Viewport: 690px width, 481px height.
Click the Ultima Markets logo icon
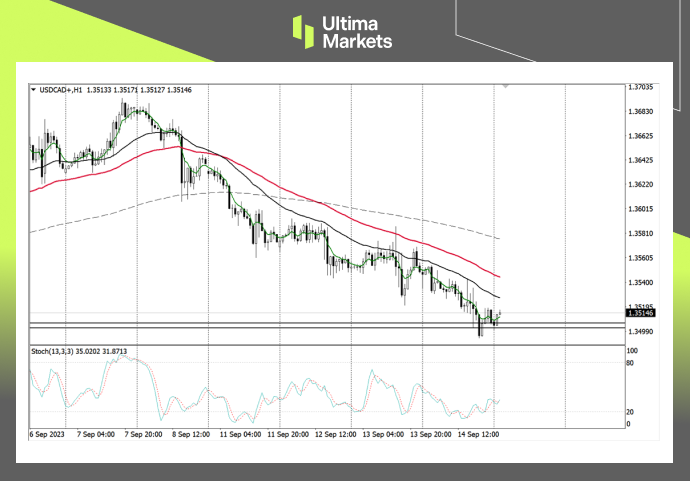pyautogui.click(x=303, y=31)
